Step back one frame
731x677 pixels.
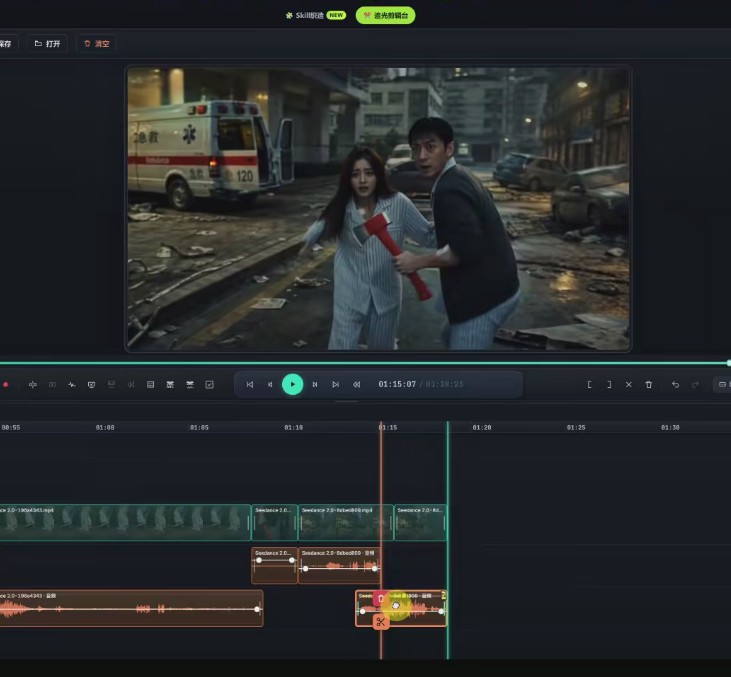pos(270,385)
